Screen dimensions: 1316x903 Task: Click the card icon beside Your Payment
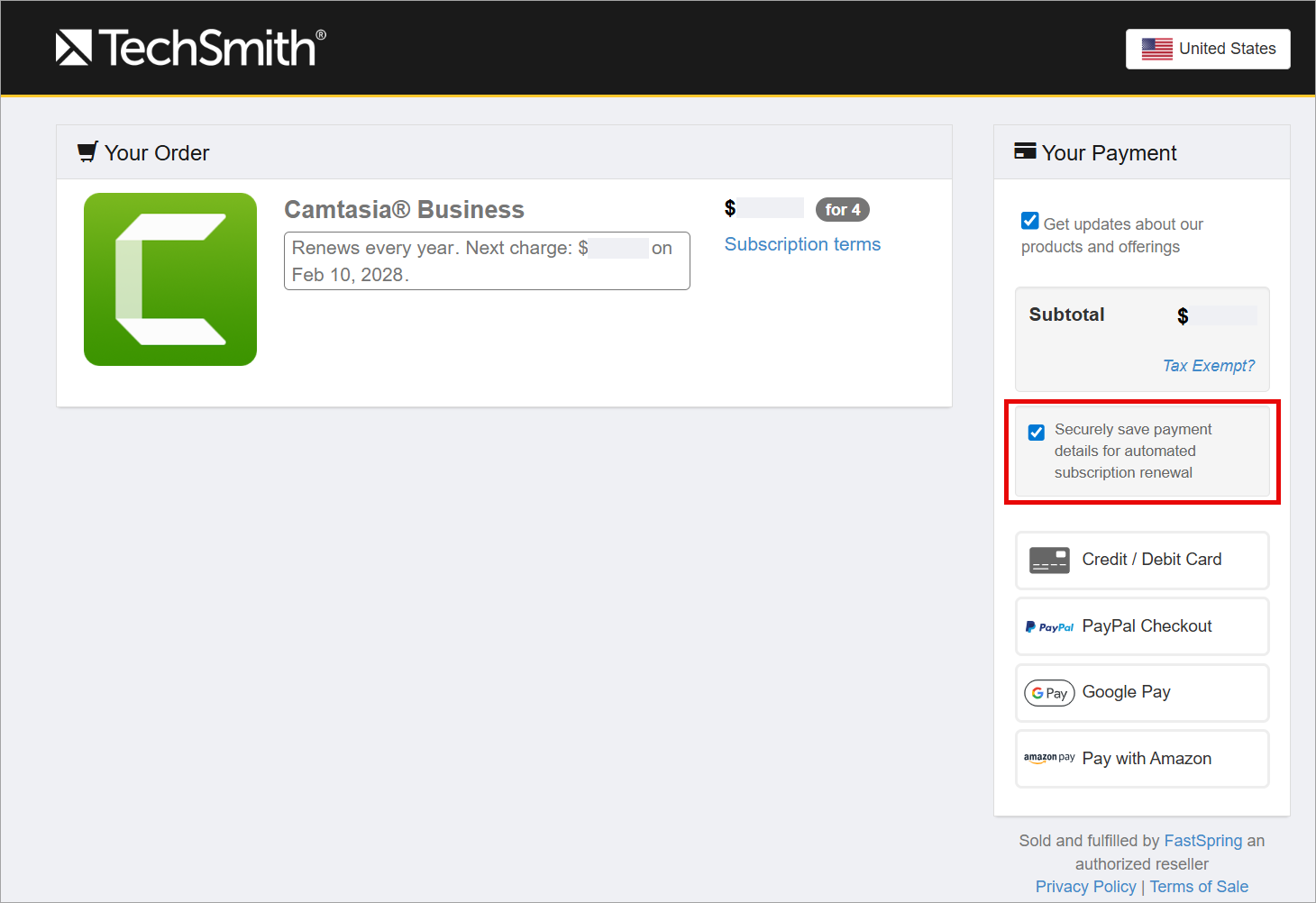click(x=1025, y=150)
